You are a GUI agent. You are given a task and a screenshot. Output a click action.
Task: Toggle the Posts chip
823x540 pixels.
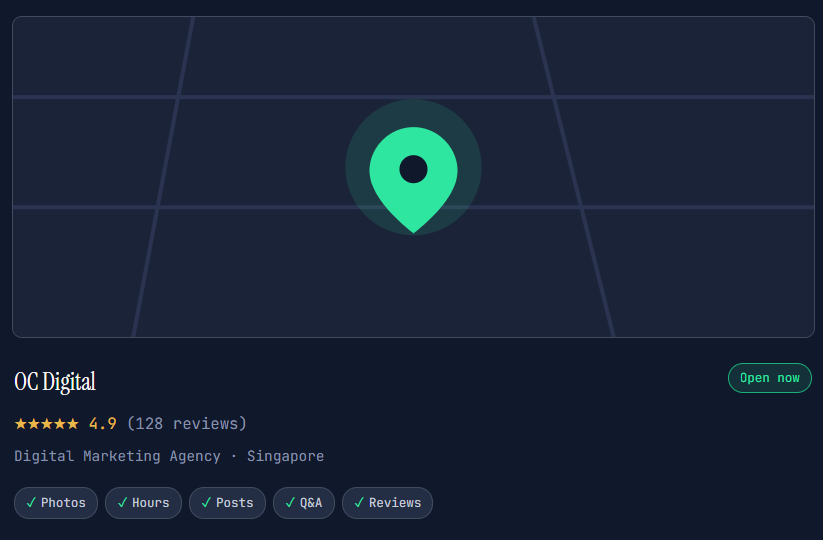pos(227,503)
